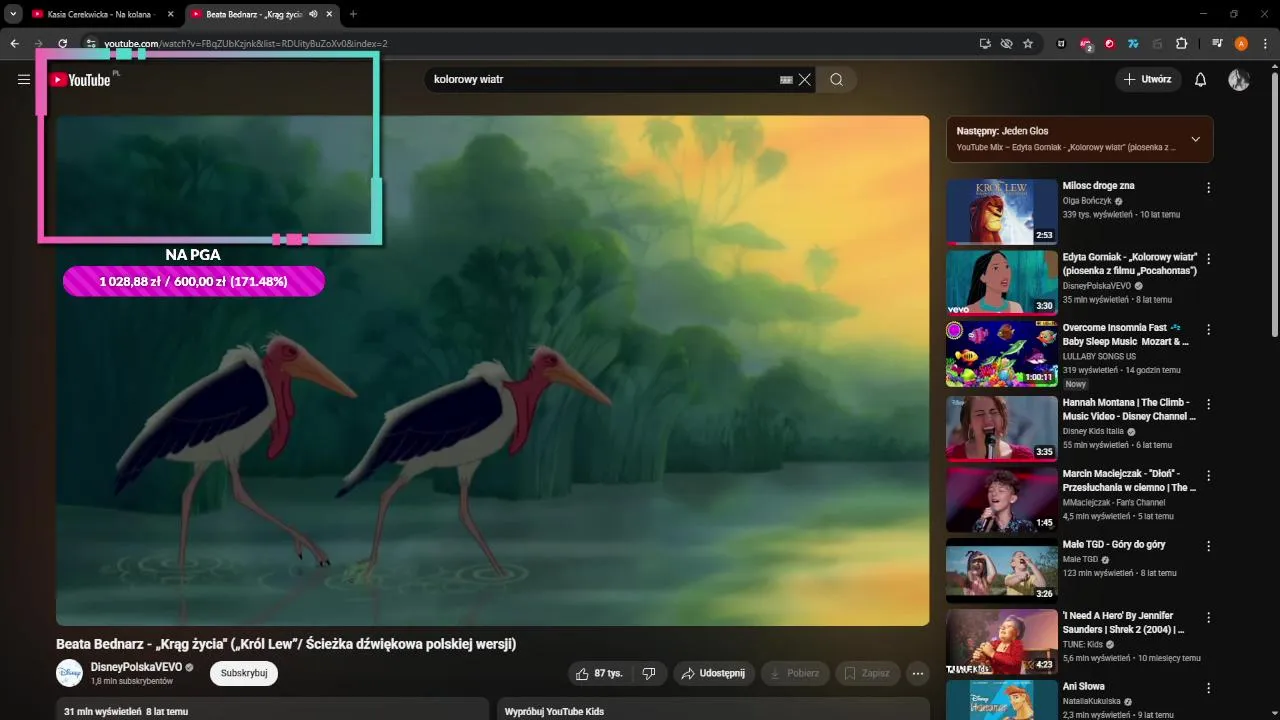
Task: Install app icon in address bar
Action: tap(985, 44)
